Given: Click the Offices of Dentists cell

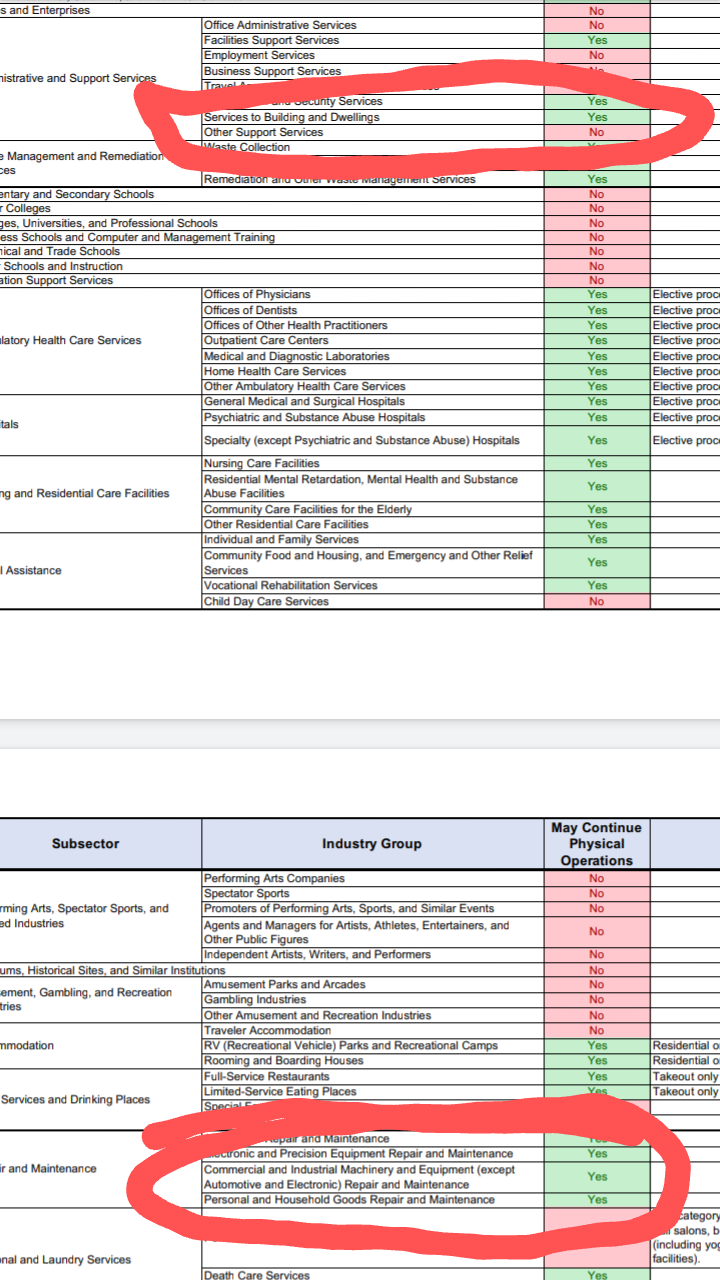Looking at the screenshot, I should point(373,310).
